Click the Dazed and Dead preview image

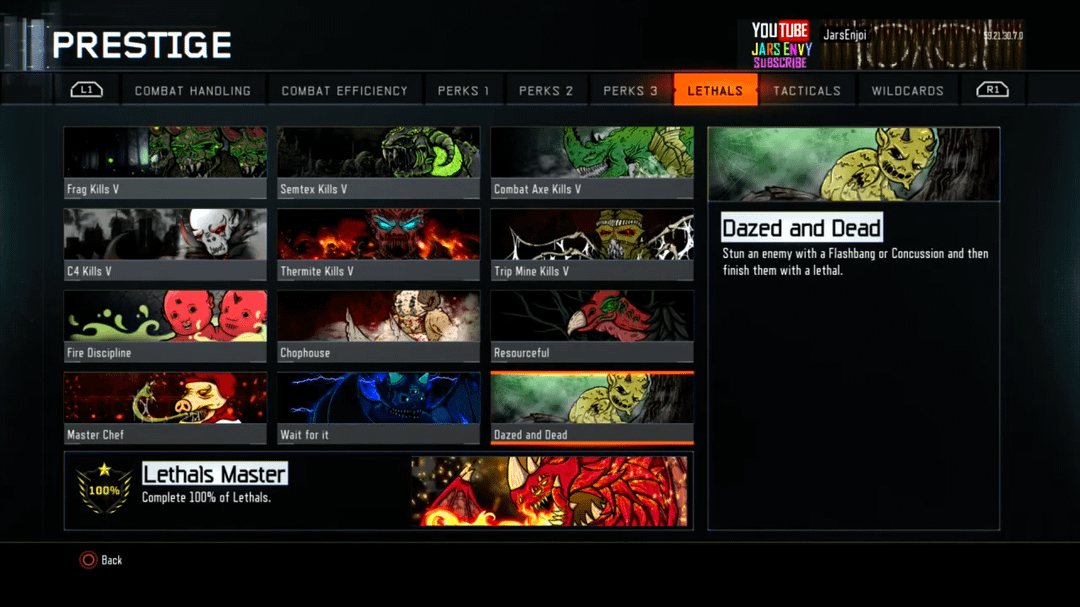pyautogui.click(x=853, y=164)
